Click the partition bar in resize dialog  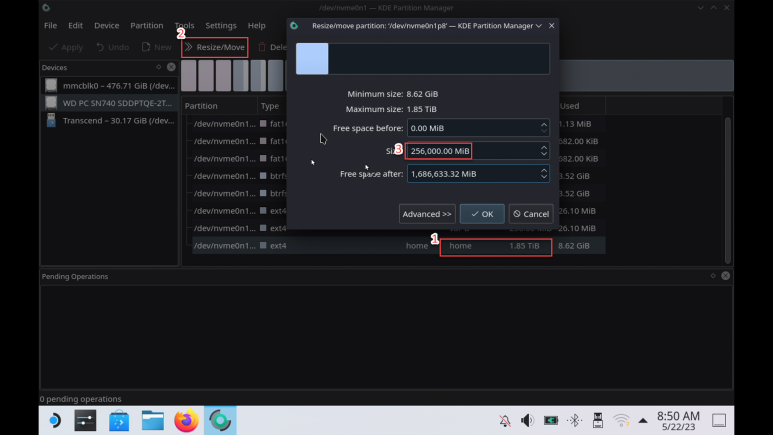tap(422, 59)
